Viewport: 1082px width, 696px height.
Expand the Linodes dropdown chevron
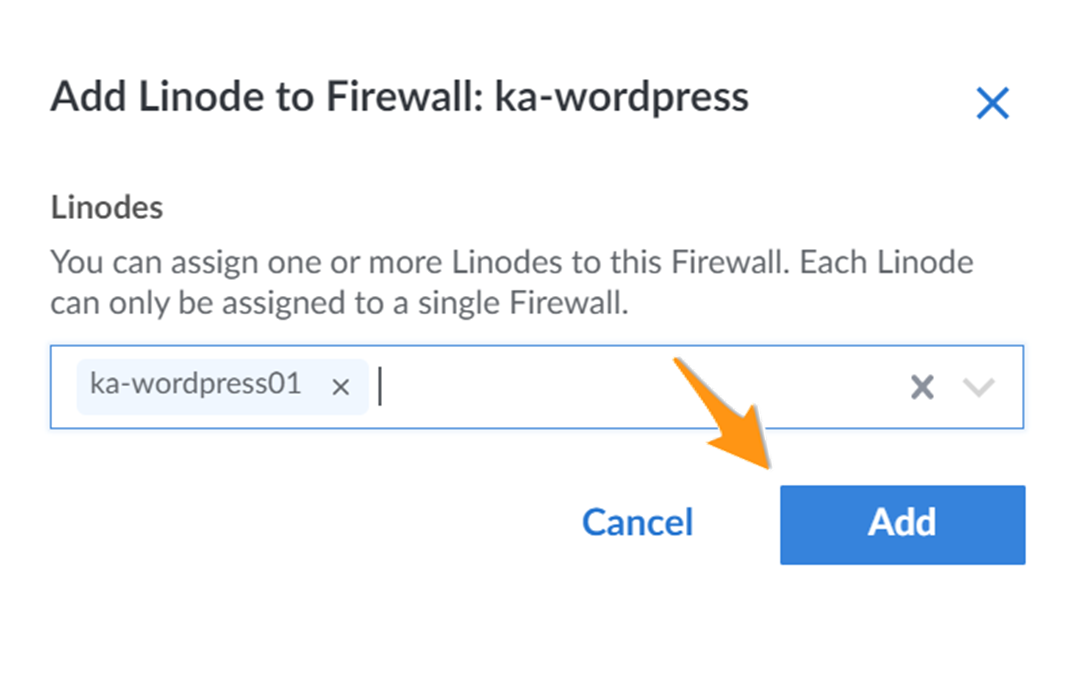(978, 387)
